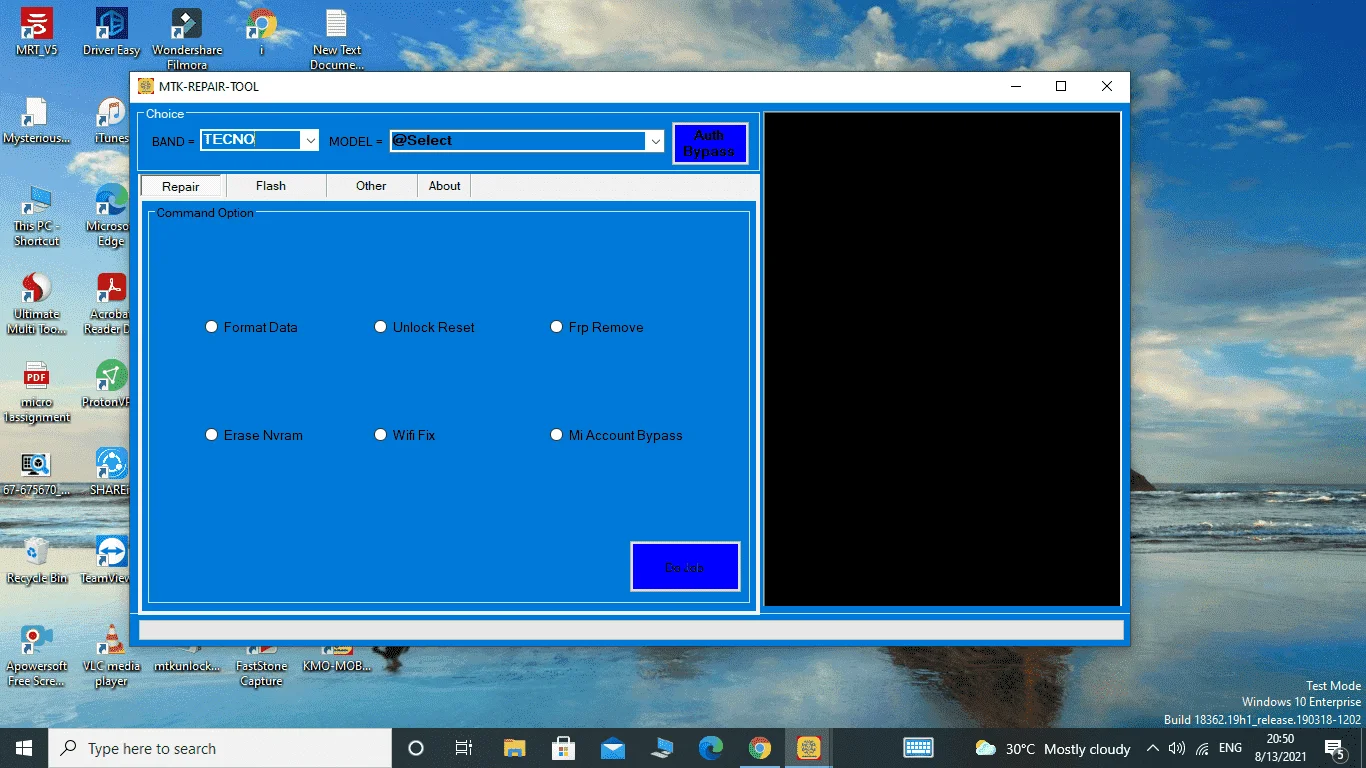The height and width of the screenshot is (768, 1366).
Task: Open VLC media player shortcut
Action: tap(111, 655)
